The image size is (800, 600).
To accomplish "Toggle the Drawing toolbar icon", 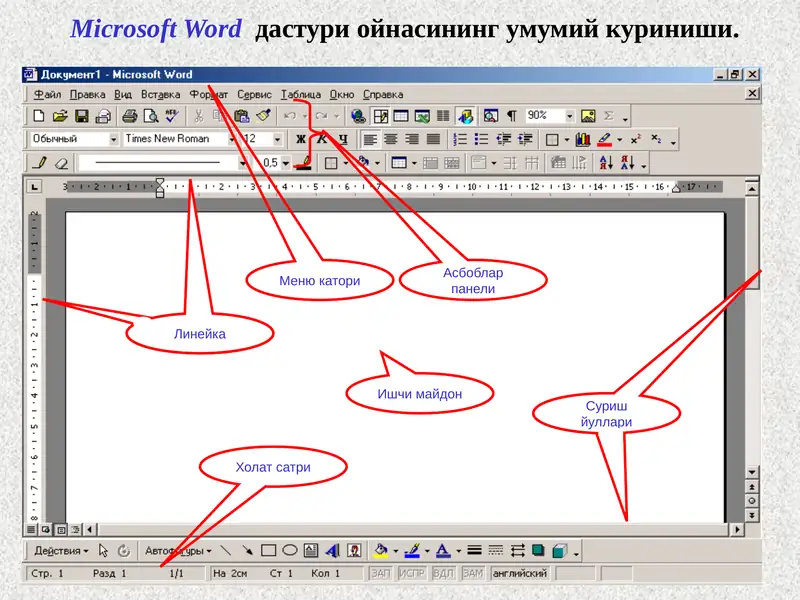I will pos(465,116).
